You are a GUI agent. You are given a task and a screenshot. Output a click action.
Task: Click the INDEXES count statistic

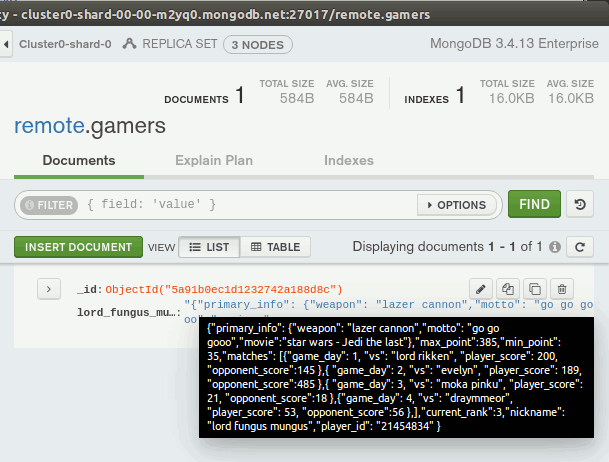click(x=435, y=96)
